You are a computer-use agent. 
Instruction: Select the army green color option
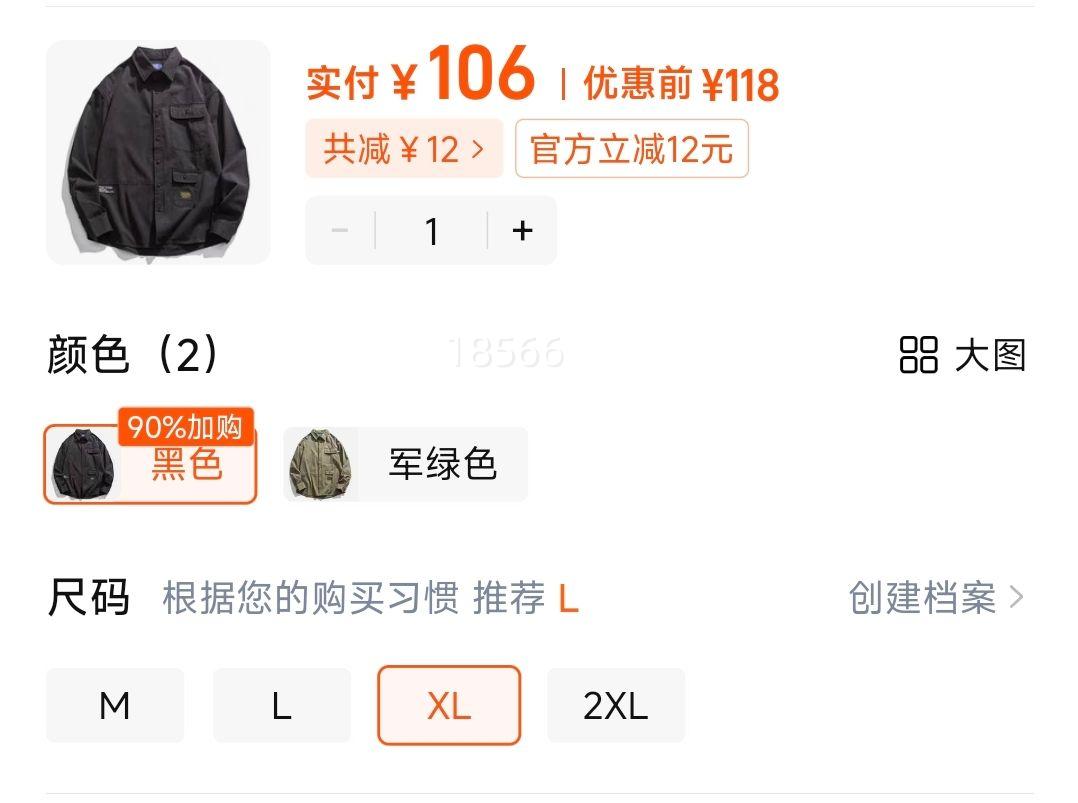tap(406, 464)
